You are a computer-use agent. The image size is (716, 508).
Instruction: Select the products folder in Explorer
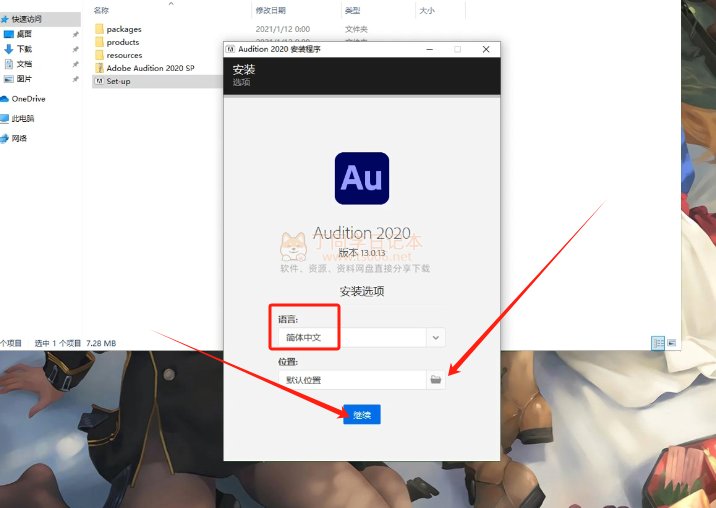click(123, 42)
